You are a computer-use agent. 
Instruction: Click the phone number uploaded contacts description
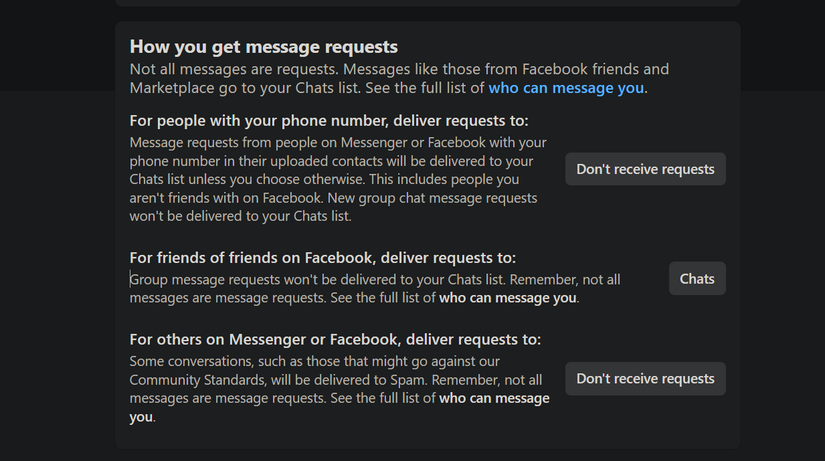[338, 161]
